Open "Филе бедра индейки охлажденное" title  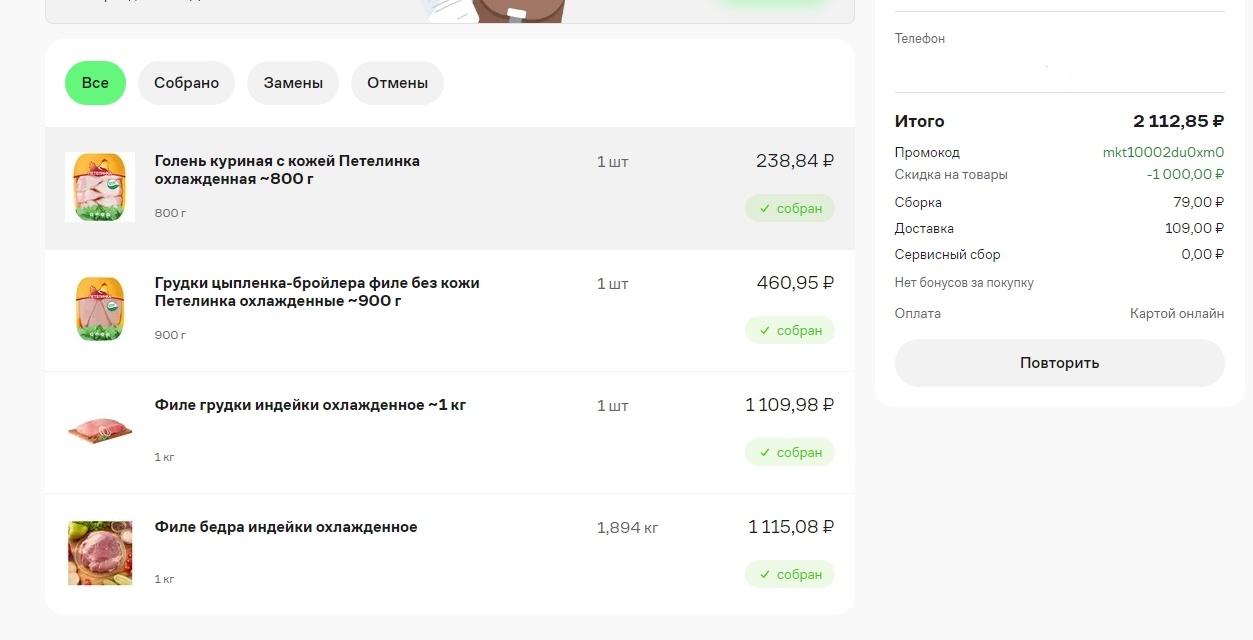[x=286, y=527]
